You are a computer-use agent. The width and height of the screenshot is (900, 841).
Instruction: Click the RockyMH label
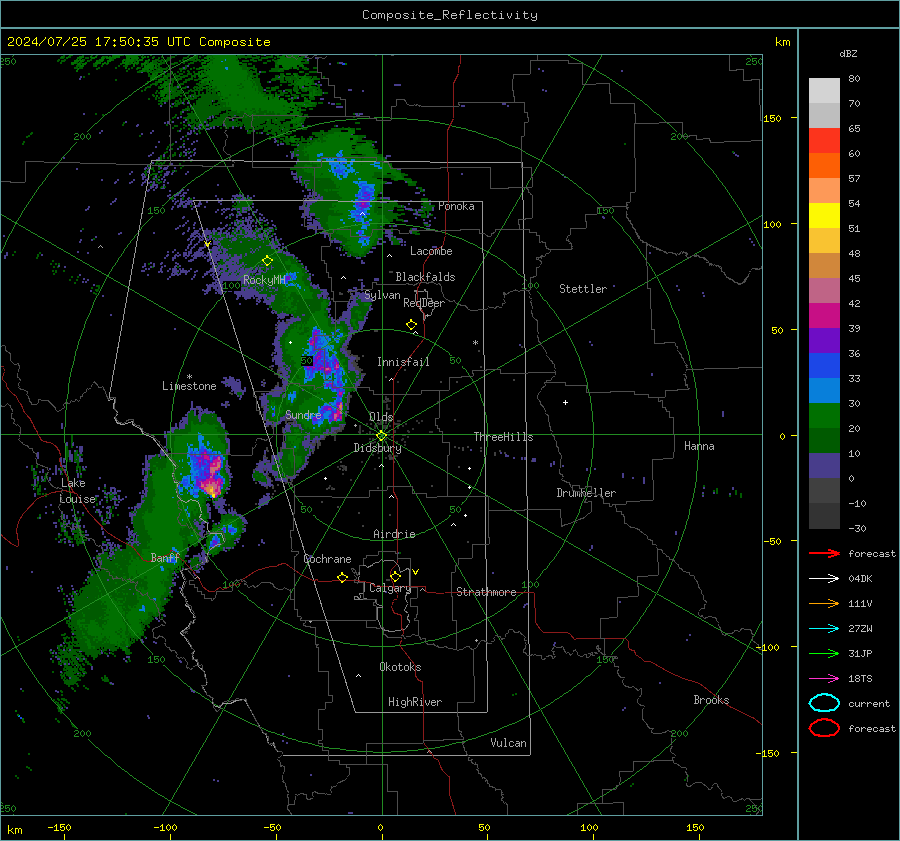coord(264,280)
